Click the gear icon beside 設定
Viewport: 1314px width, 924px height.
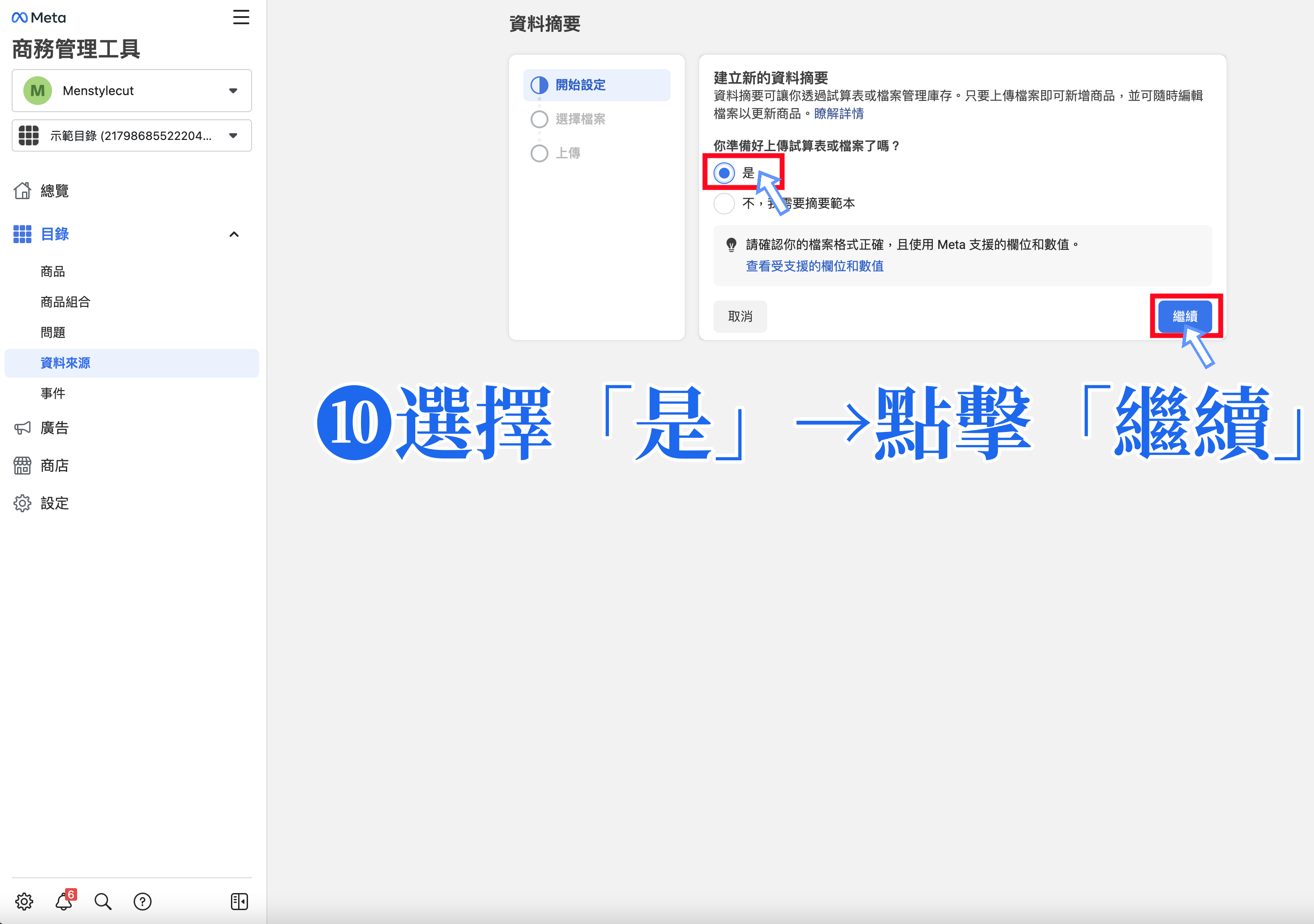coord(22,503)
